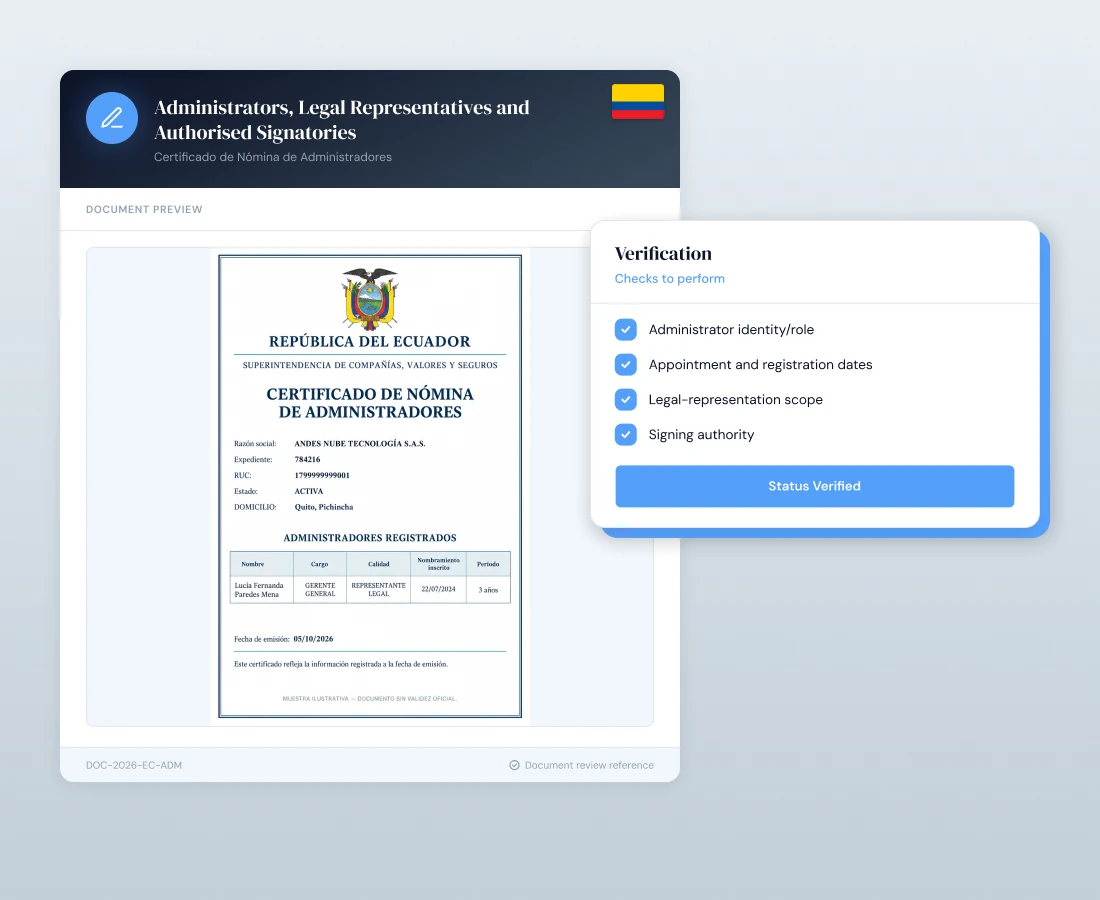Click the 22/07/2024 appointment date cell
Viewport: 1100px width, 900px height.
[x=438, y=589]
